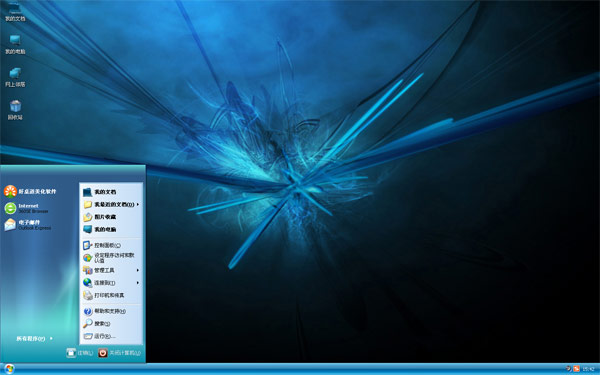Click the 关闭计算机 shutdown button
Viewport: 600px width, 375px height.
119,353
